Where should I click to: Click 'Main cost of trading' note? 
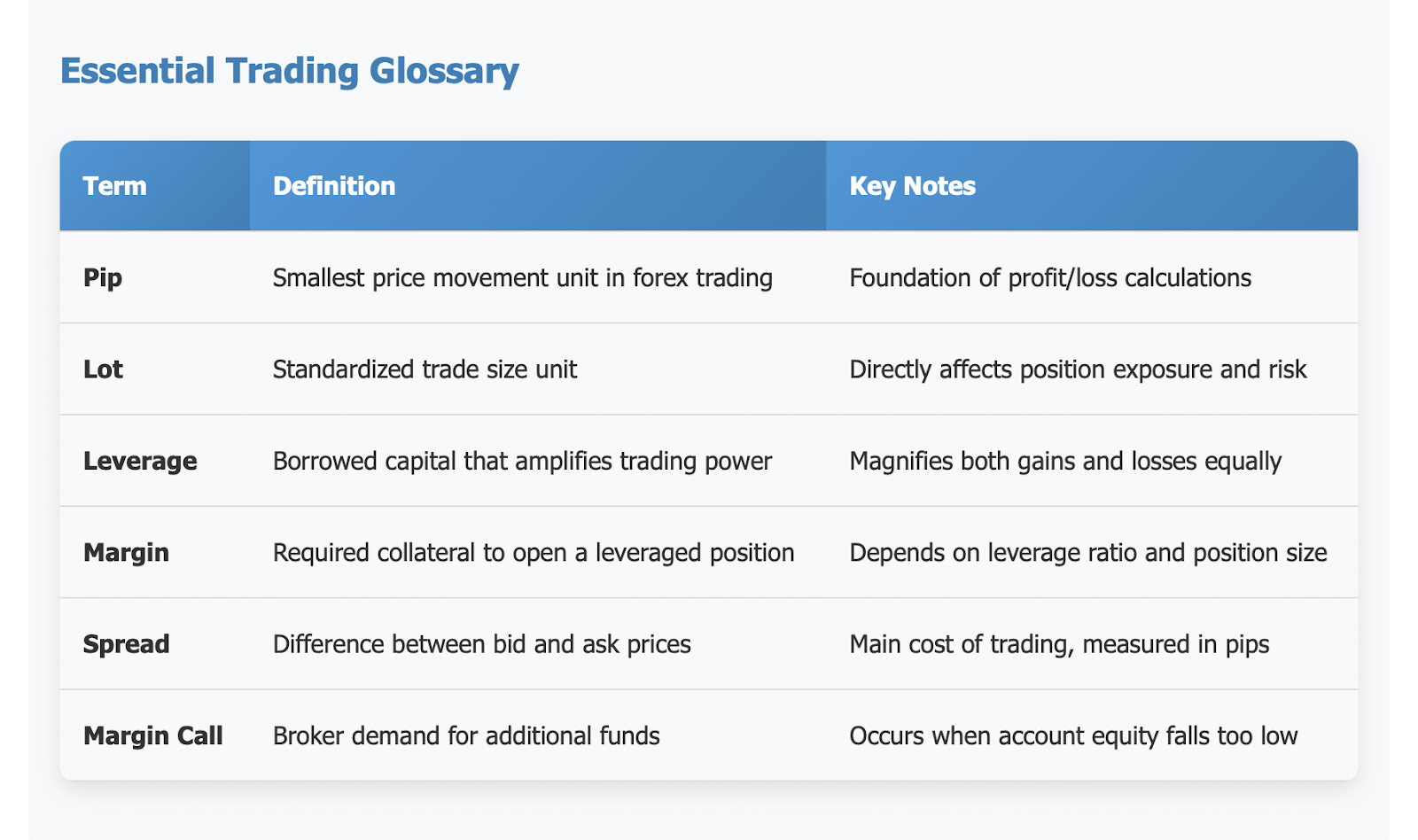pyautogui.click(x=1059, y=644)
